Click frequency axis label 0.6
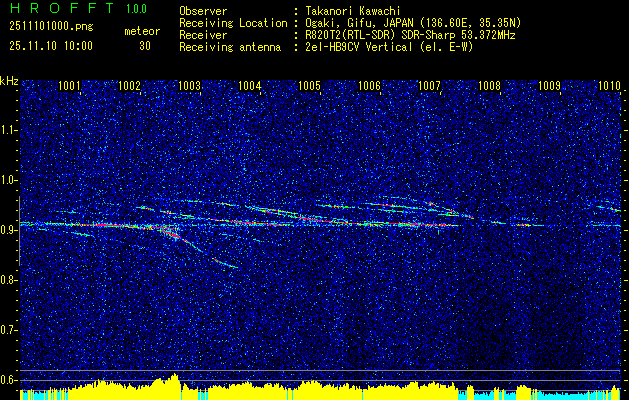 pos(9,380)
